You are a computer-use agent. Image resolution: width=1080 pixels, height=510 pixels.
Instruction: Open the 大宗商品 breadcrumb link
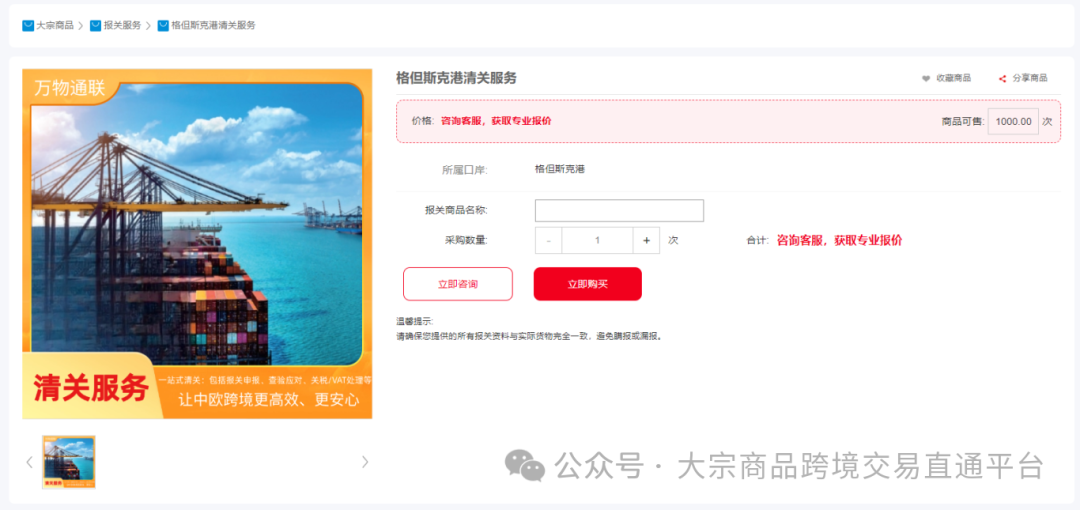tap(55, 25)
